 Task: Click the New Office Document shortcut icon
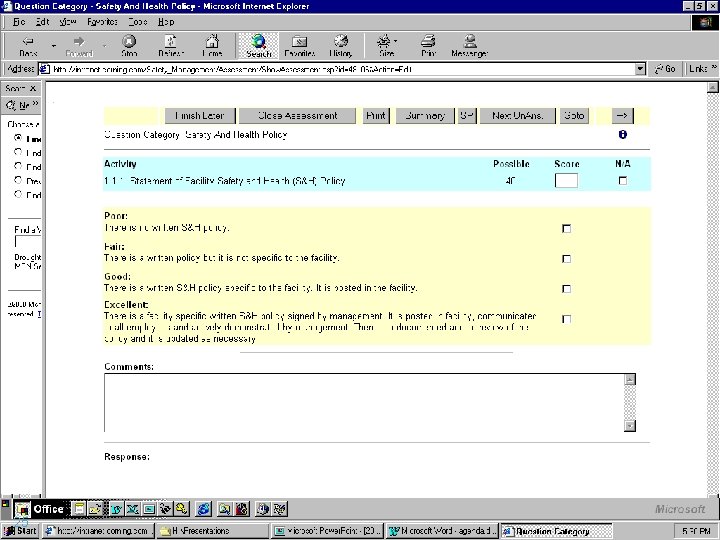pyautogui.click(x=79, y=509)
